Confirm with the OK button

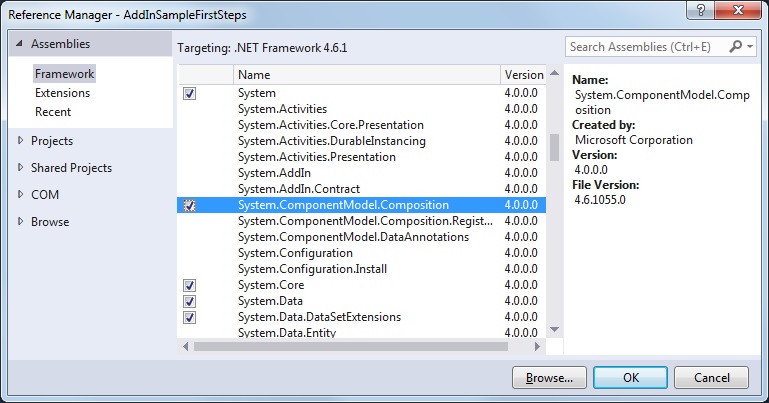pyautogui.click(x=630, y=378)
